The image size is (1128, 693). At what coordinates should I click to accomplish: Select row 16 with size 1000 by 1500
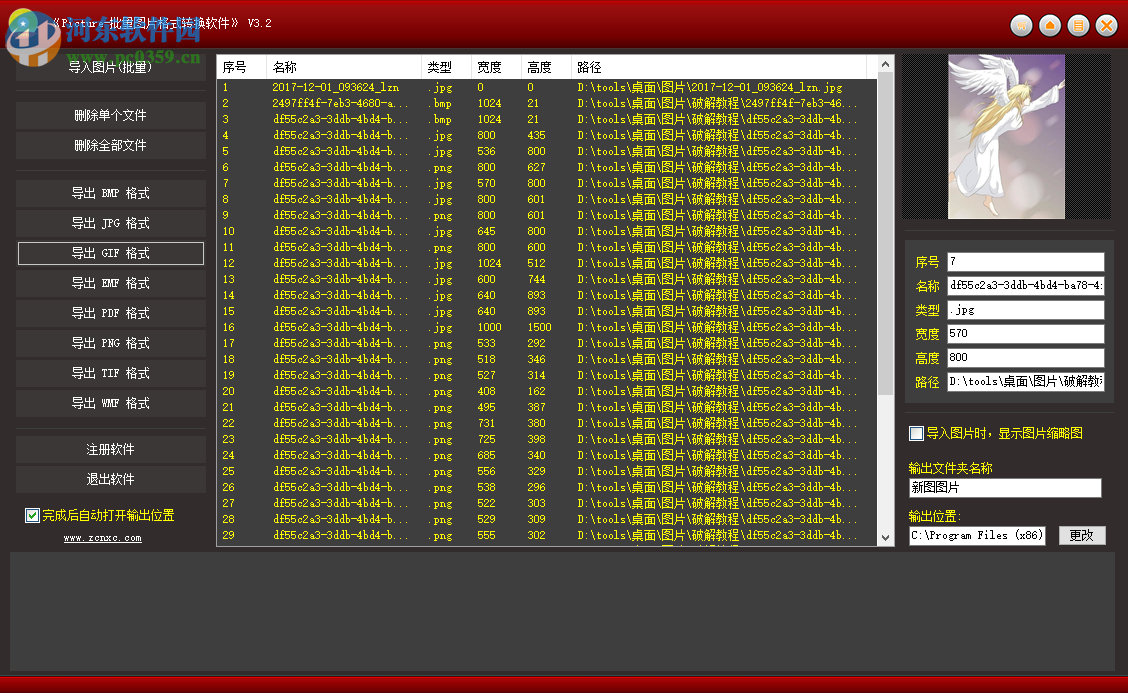click(x=547, y=327)
